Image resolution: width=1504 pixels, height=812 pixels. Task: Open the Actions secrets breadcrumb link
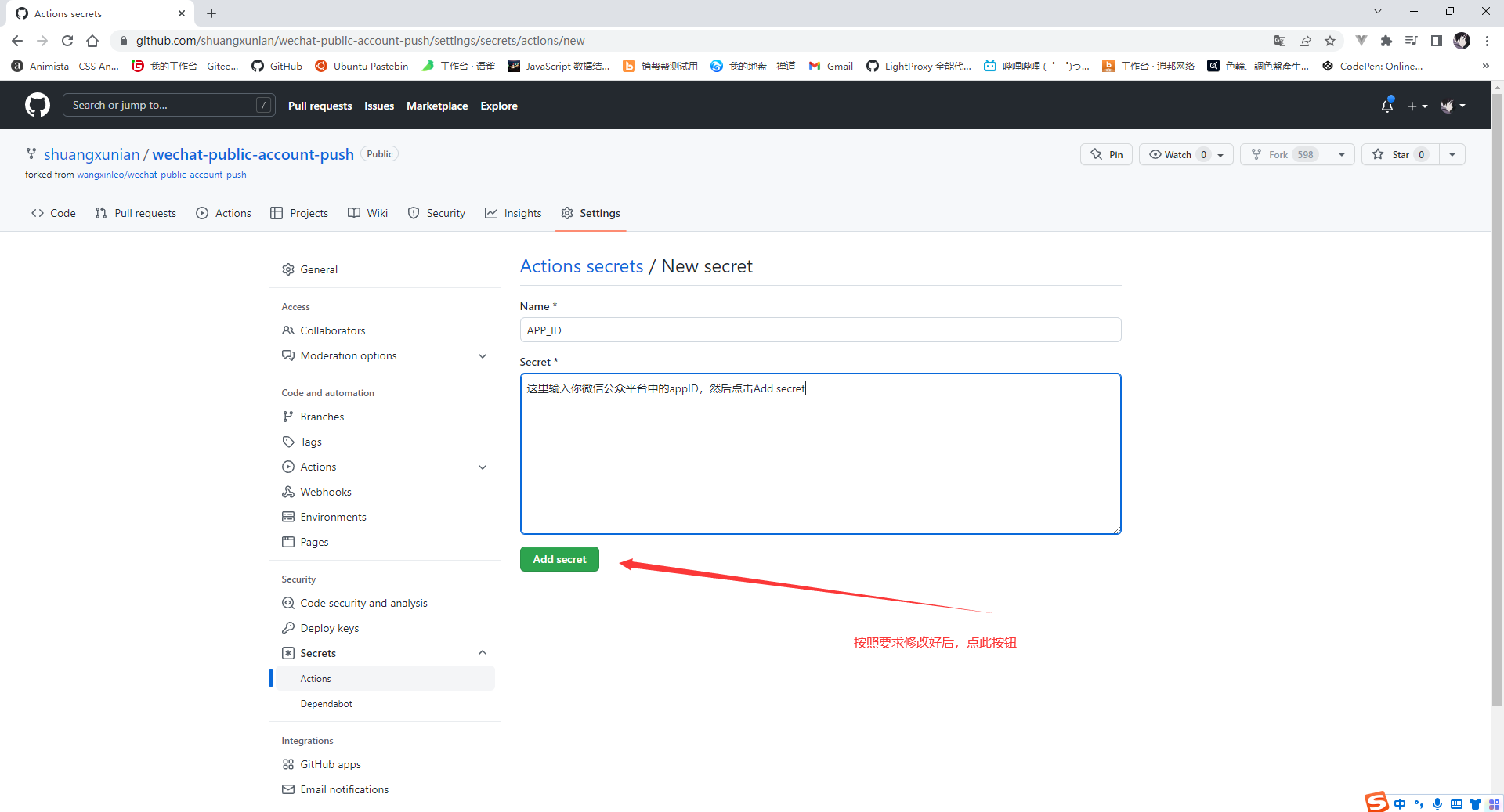pyautogui.click(x=581, y=266)
